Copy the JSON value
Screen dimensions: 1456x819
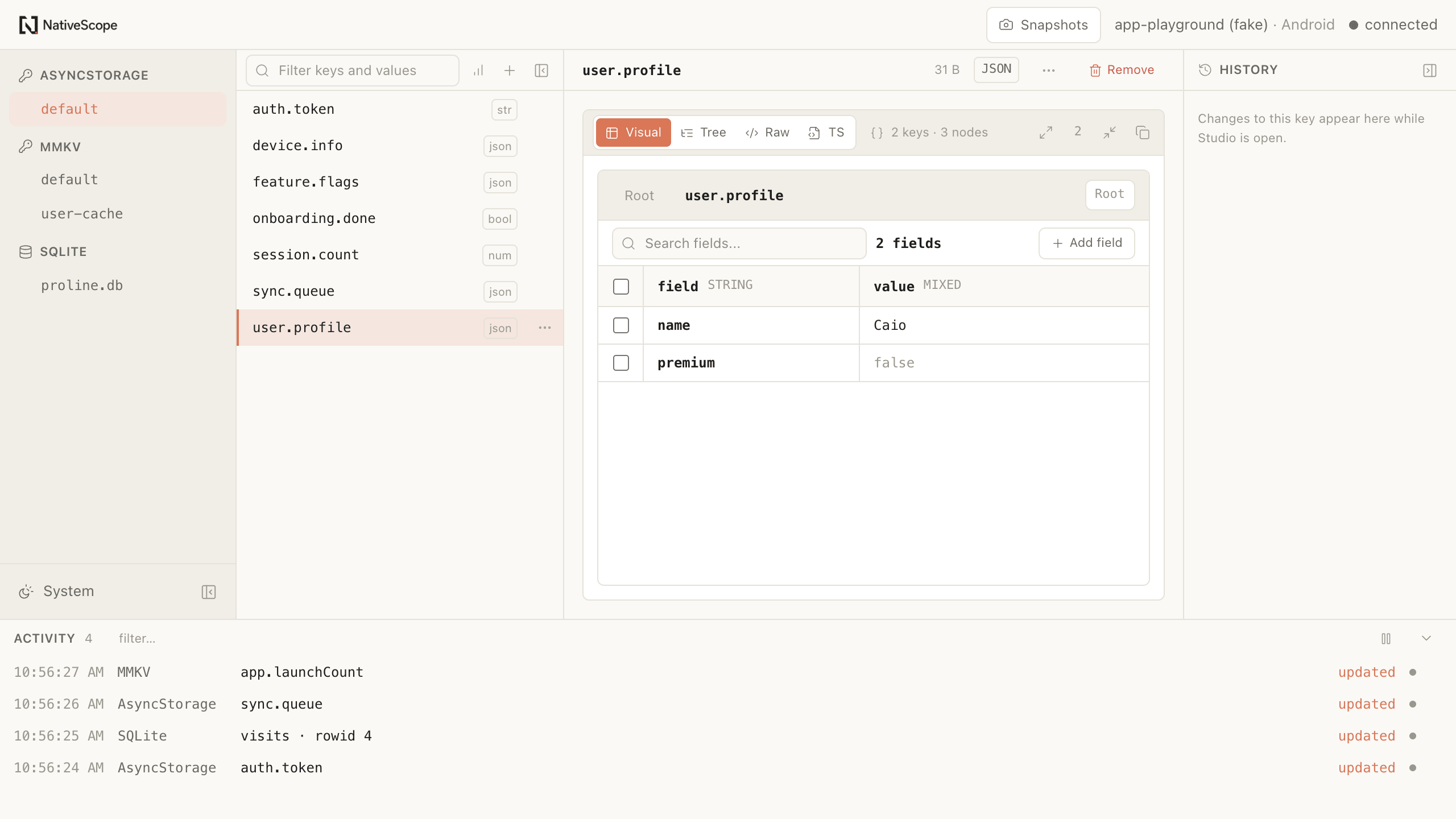pyautogui.click(x=1143, y=133)
